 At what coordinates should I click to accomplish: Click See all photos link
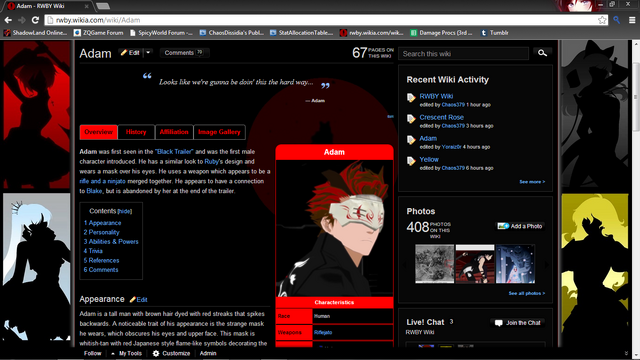click(x=527, y=293)
